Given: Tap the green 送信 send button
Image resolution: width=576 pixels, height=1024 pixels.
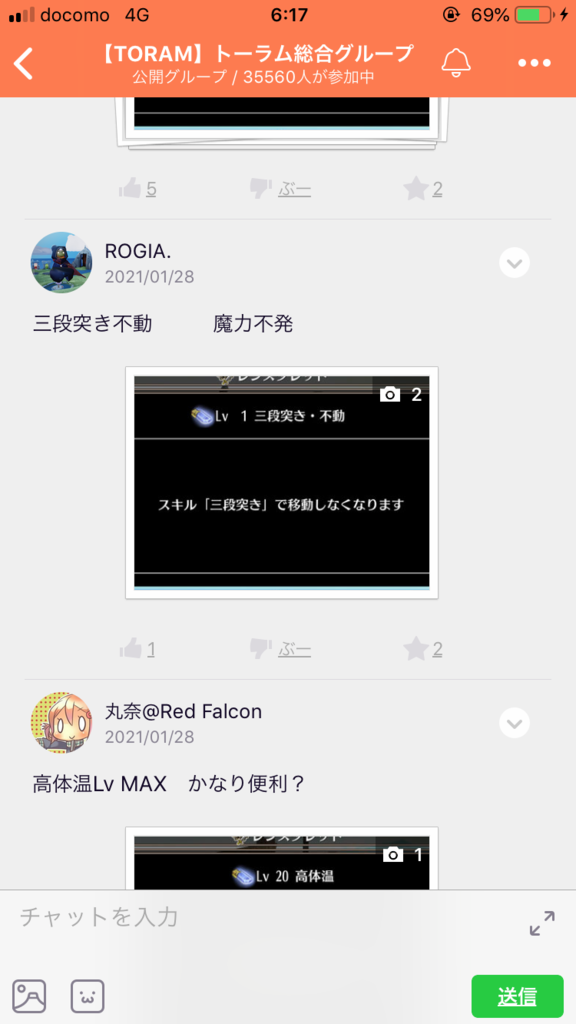Looking at the screenshot, I should click(517, 997).
